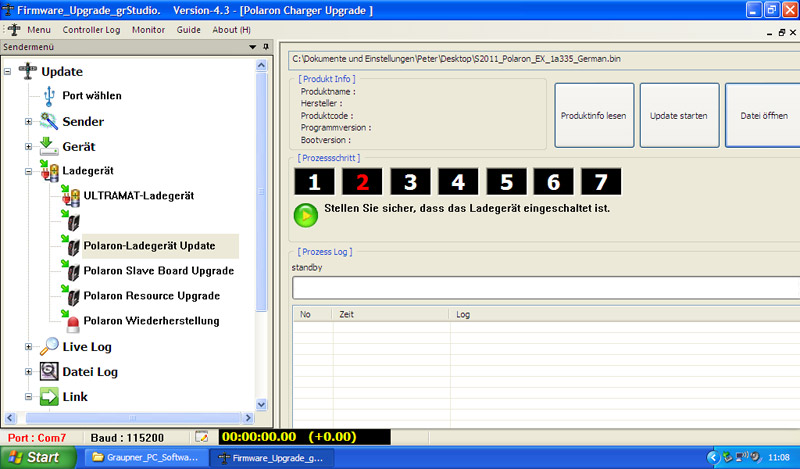Click the USB icon beside Port wählen
Screen dimensions: 800x469
pyautogui.click(x=49, y=96)
